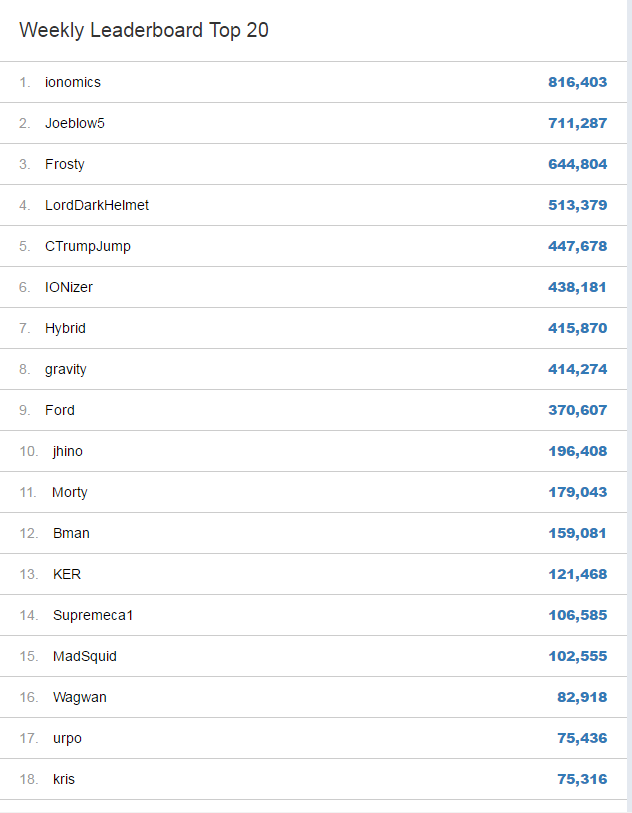The image size is (632, 813).
Task: Click the Weekly Leaderboard Top 20 heading
Action: 144,30
